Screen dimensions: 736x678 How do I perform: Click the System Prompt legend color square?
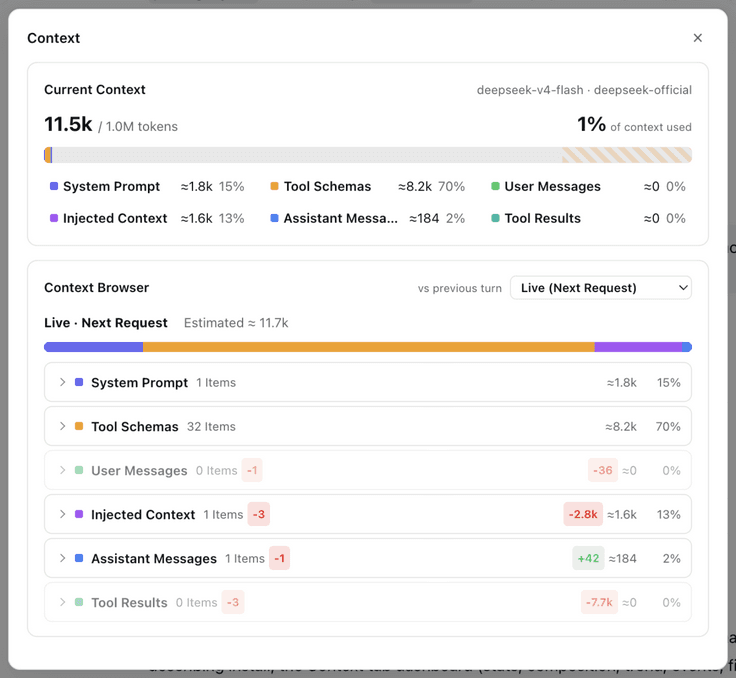click(54, 186)
